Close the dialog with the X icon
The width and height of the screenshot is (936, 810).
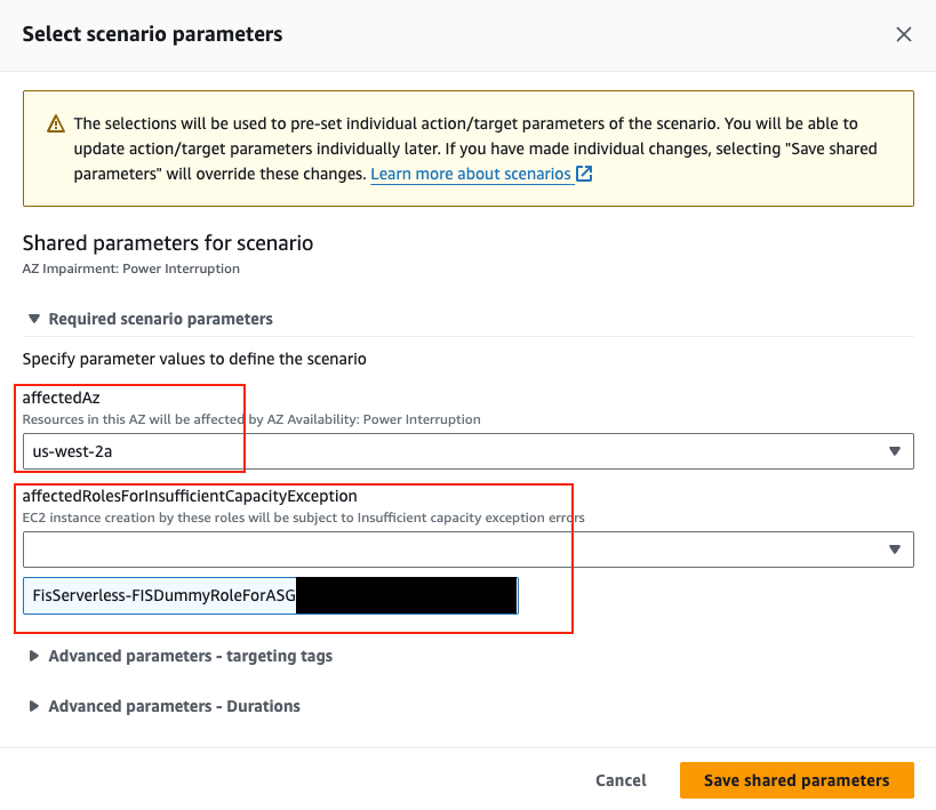click(x=903, y=33)
